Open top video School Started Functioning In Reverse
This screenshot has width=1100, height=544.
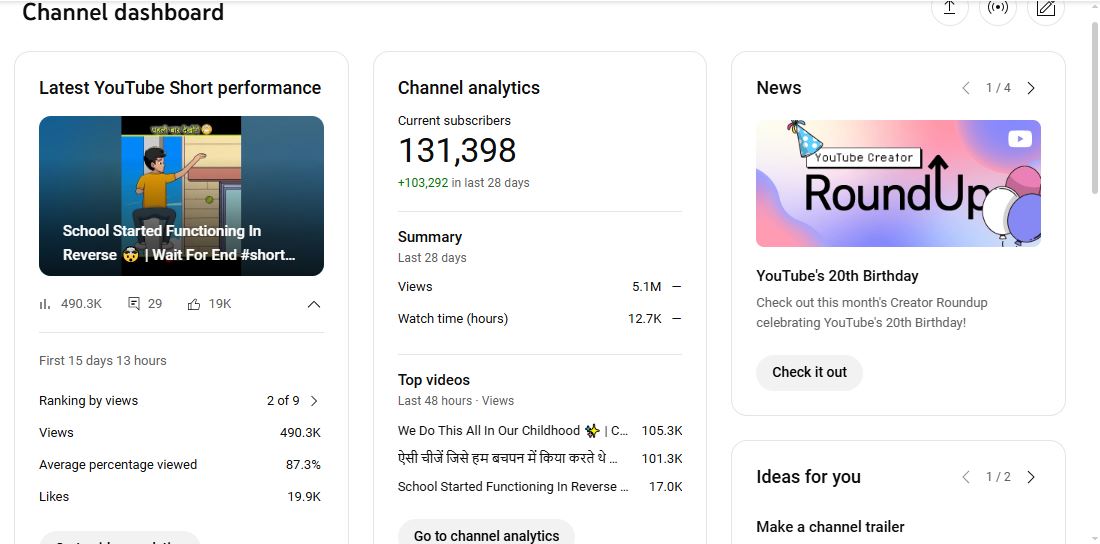point(513,487)
